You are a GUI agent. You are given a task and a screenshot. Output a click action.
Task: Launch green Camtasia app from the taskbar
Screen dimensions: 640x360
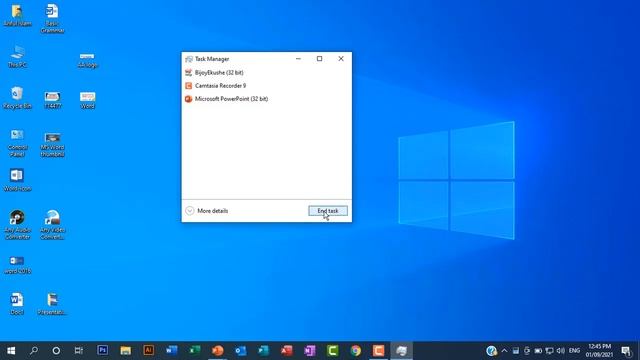(333, 351)
